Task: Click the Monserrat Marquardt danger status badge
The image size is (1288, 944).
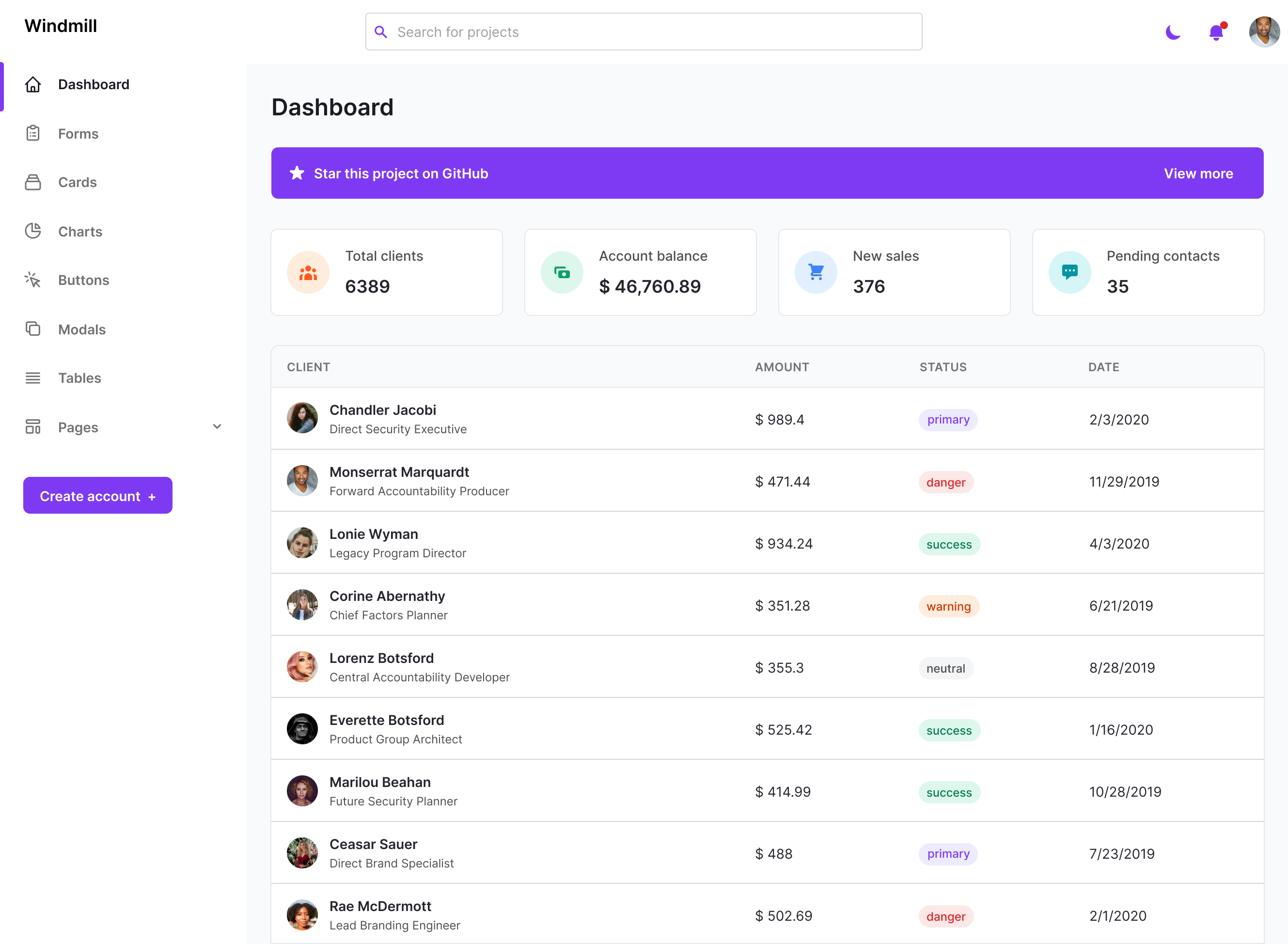Action: pos(945,482)
